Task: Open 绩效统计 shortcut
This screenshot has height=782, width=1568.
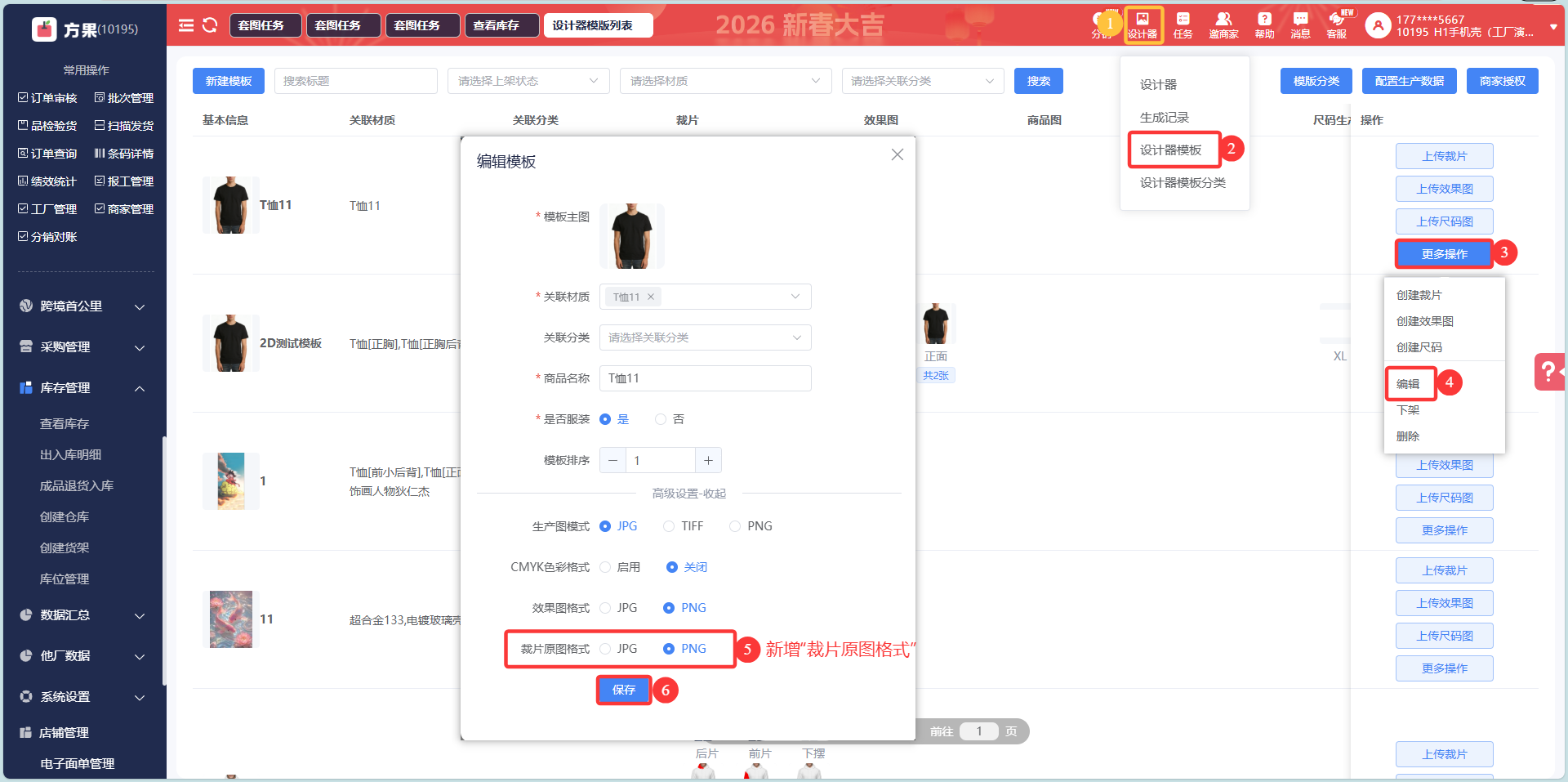Action: (47, 181)
